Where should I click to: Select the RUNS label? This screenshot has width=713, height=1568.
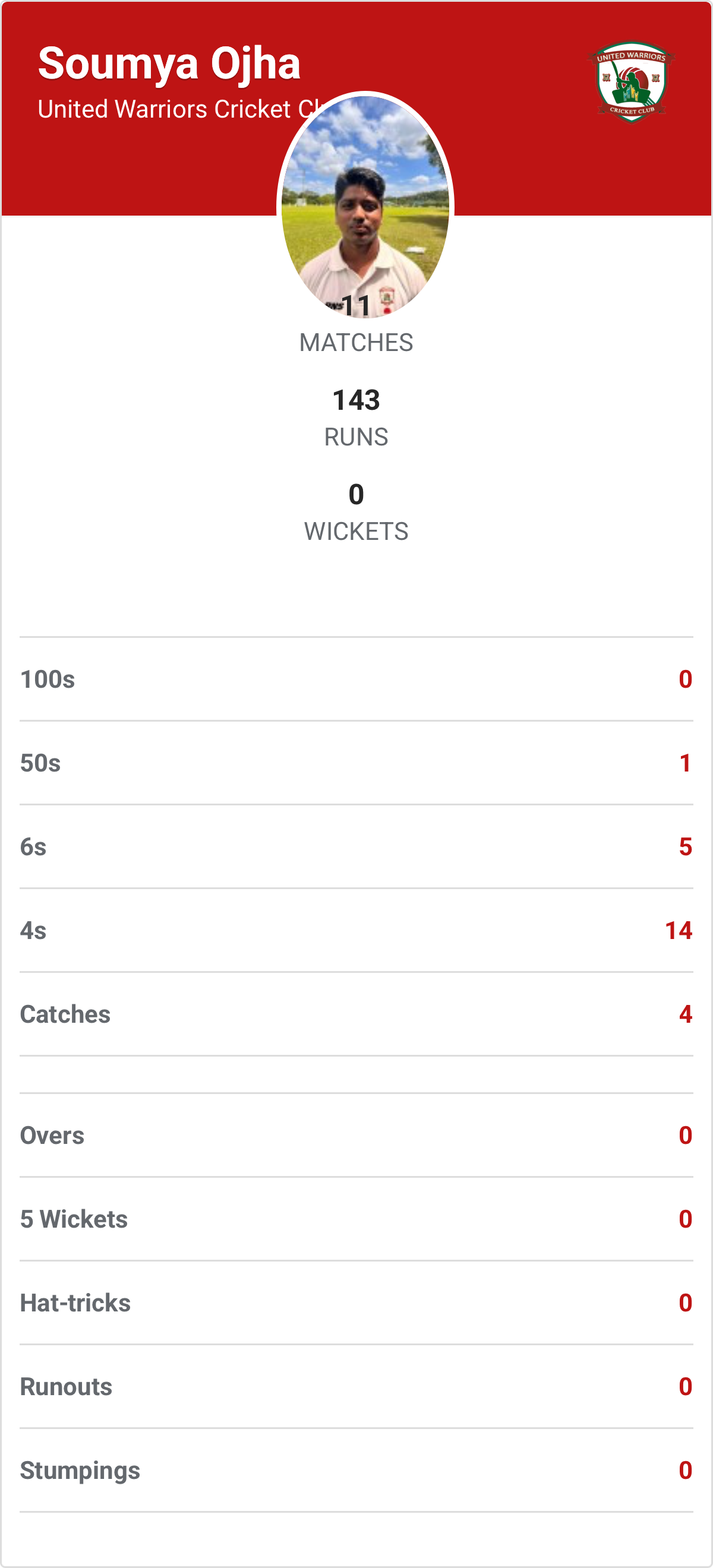point(356,437)
